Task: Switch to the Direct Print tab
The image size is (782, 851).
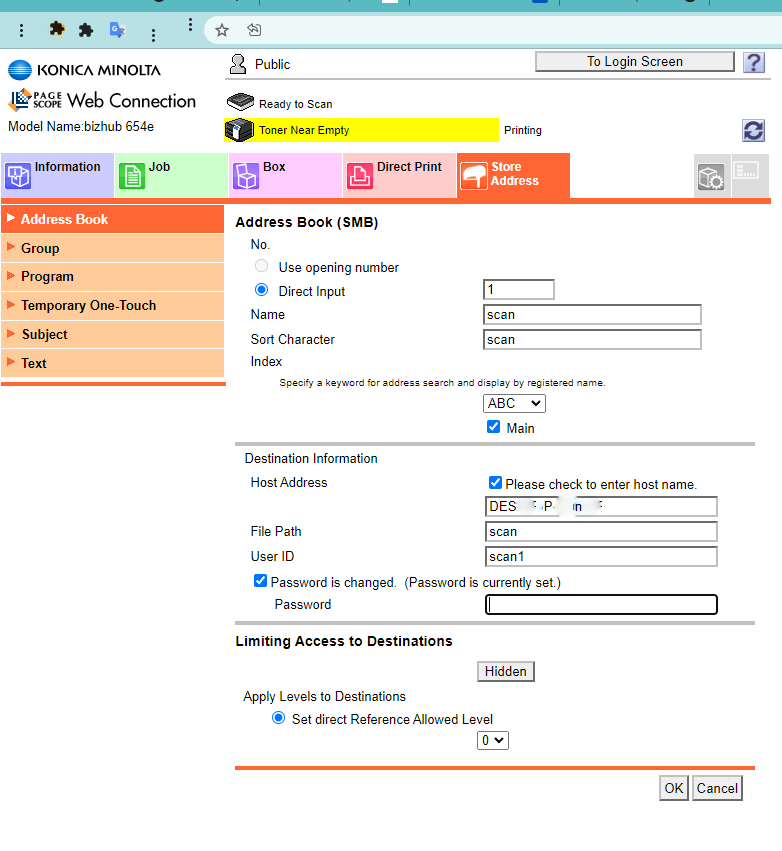Action: tap(399, 176)
